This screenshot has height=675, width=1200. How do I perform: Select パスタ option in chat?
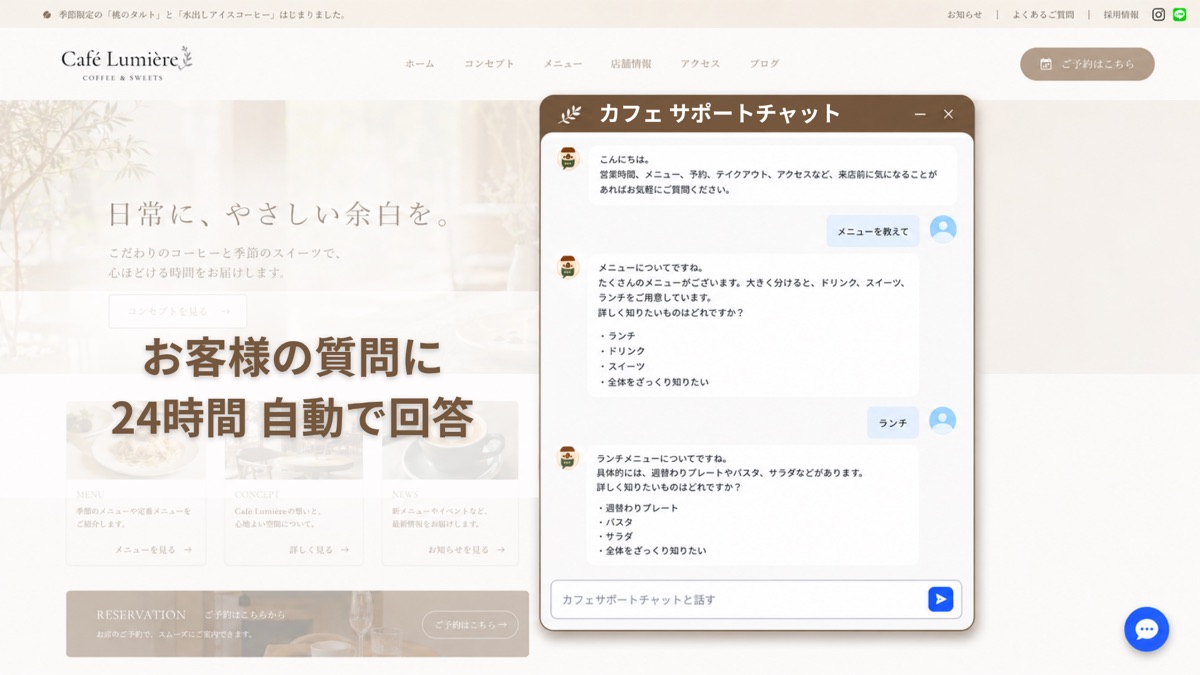click(615, 522)
